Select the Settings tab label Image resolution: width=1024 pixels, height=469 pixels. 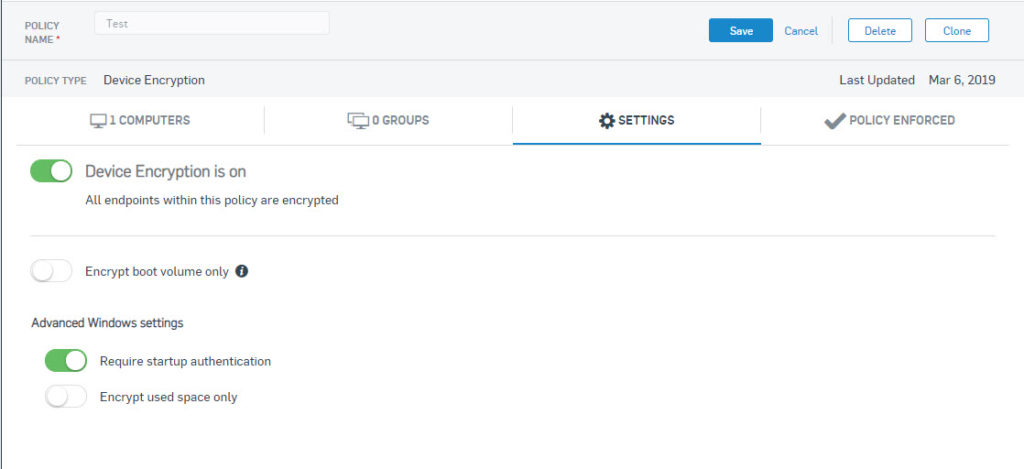[x=646, y=121]
